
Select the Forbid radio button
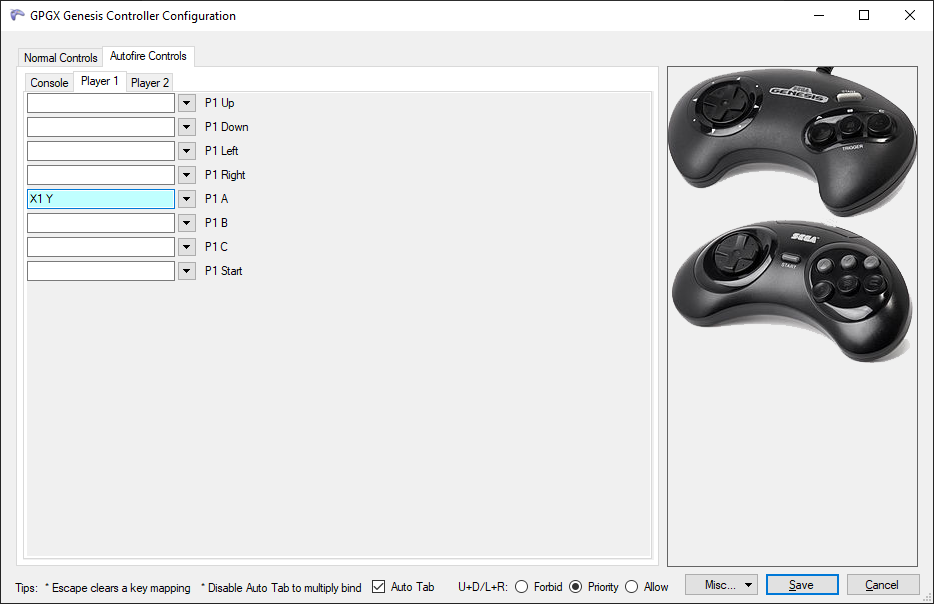click(524, 588)
